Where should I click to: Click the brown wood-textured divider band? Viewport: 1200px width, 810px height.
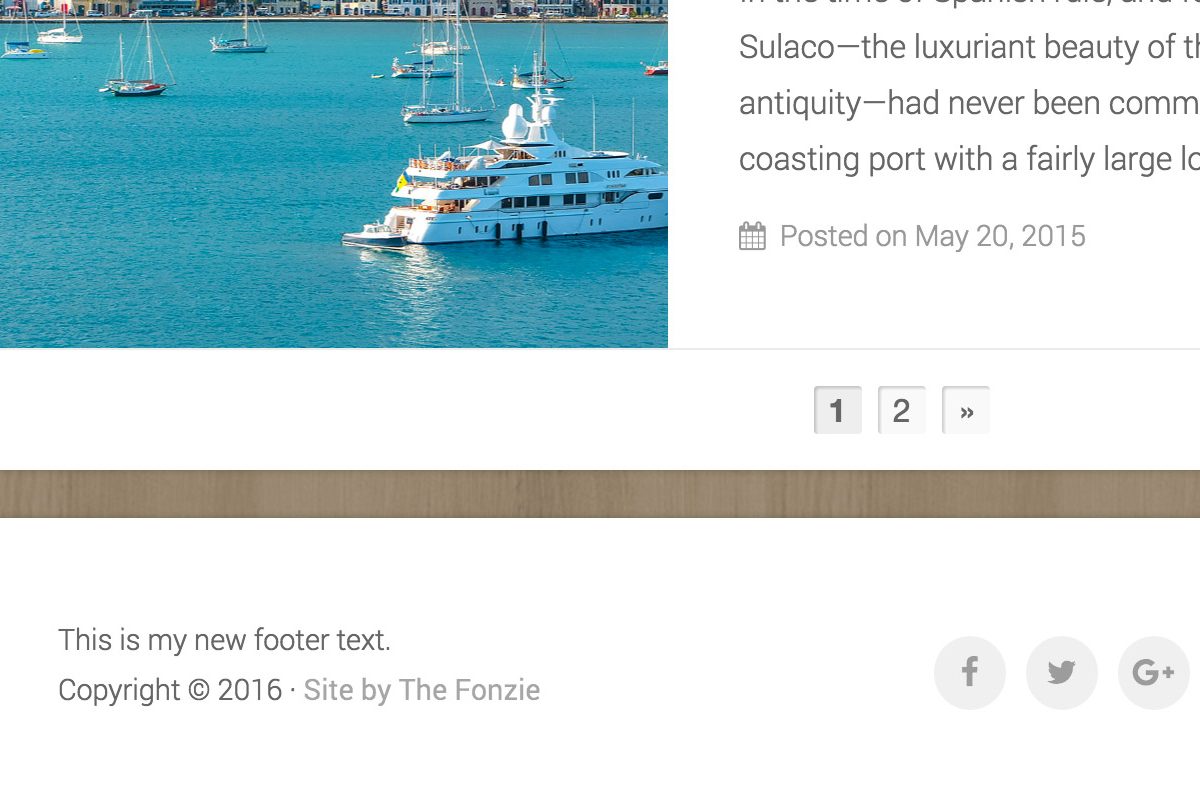pos(600,494)
